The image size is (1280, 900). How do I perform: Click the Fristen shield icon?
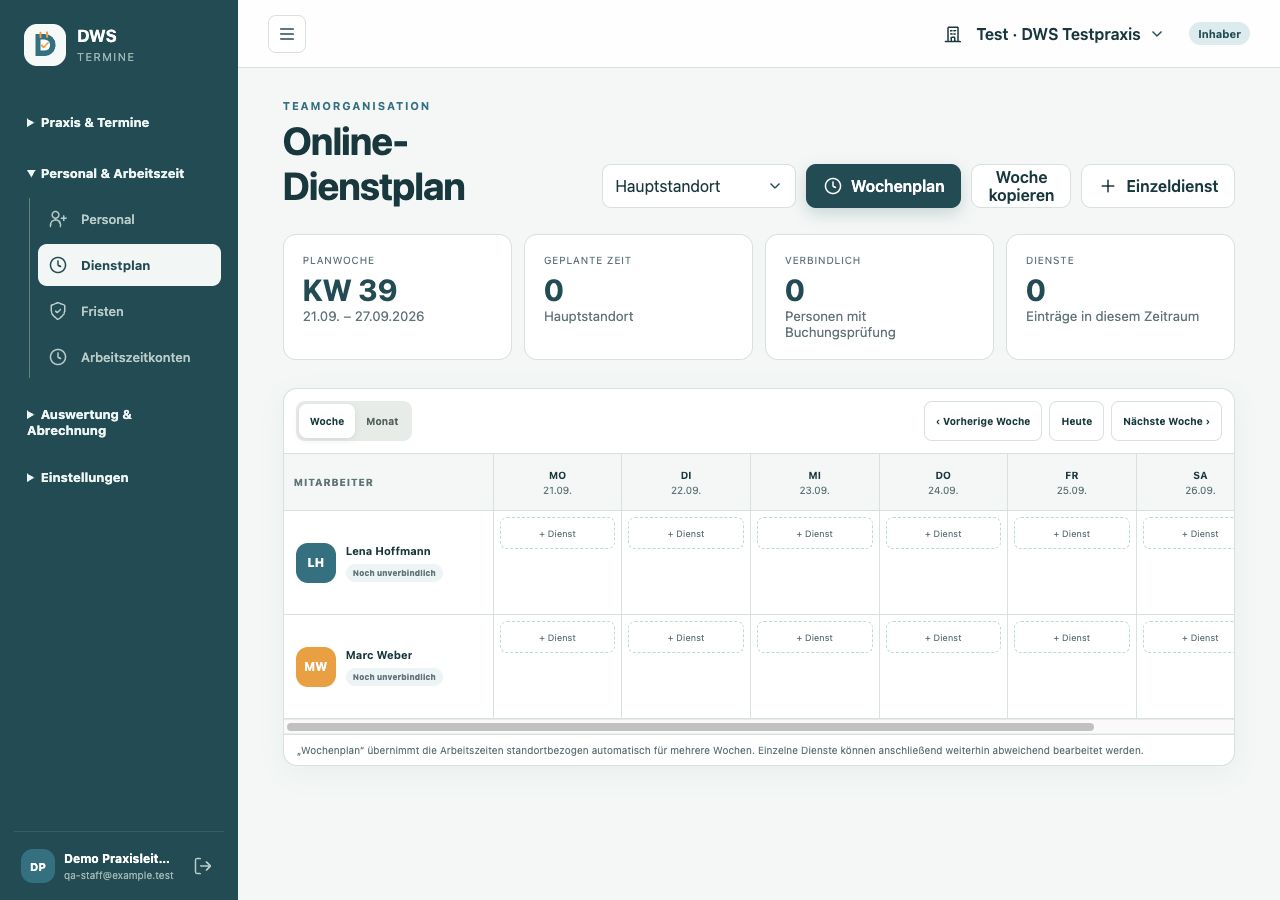coord(58,311)
